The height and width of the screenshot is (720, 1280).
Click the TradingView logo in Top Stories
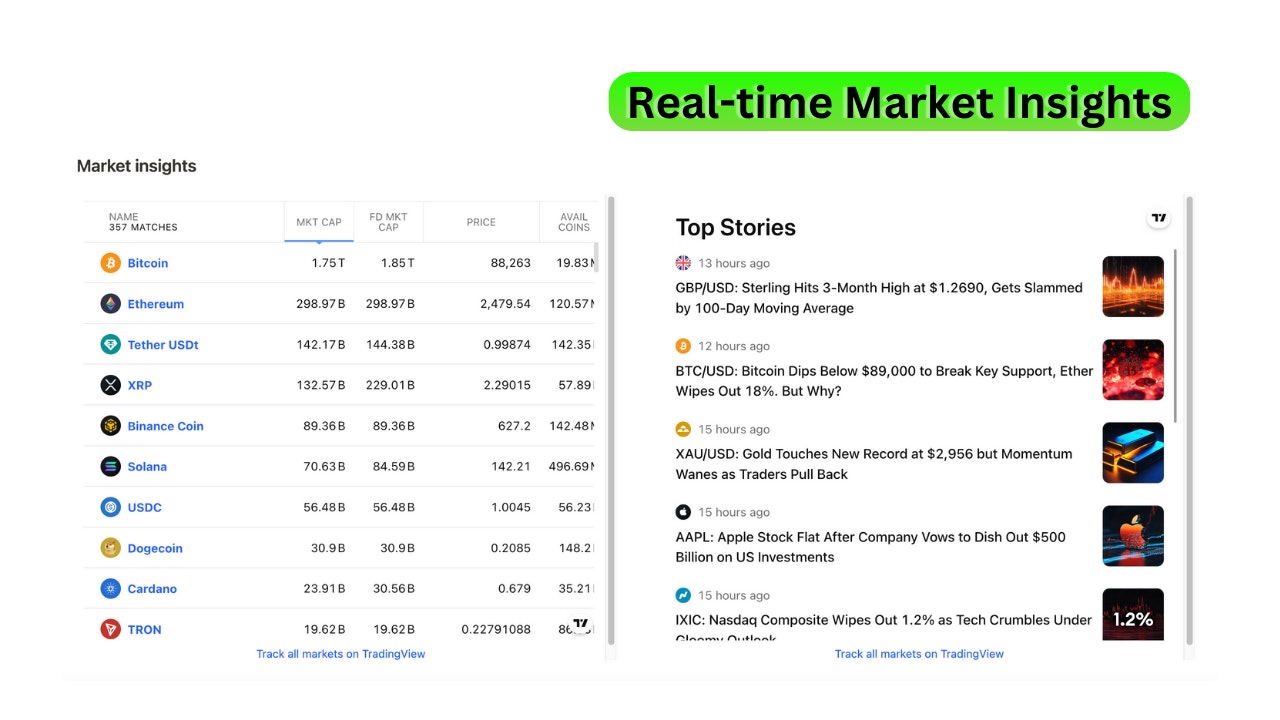tap(1158, 218)
